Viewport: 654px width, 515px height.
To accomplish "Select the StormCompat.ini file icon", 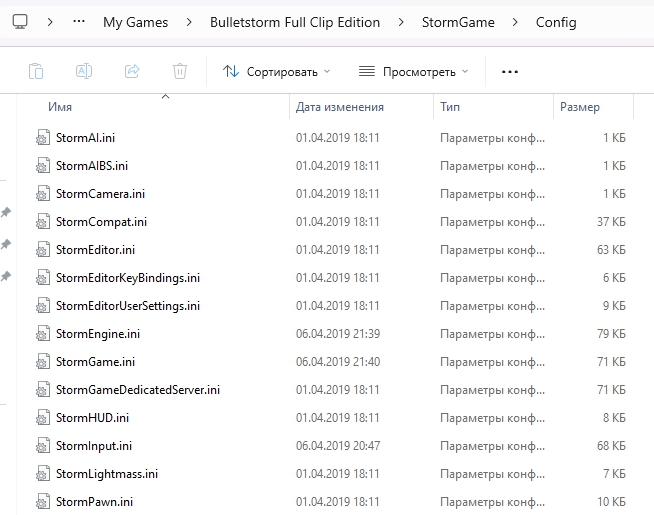I will tap(43, 221).
